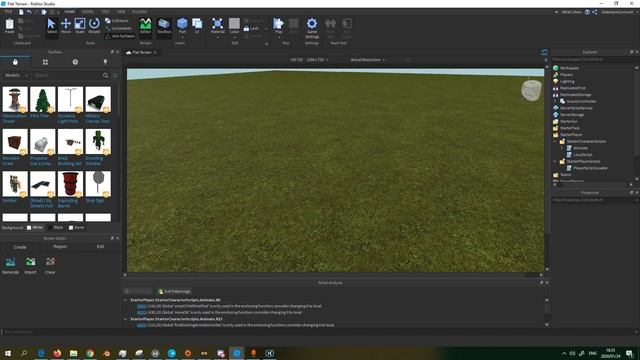Switch to the HOME ribbon tab
Viewport: 640px width, 360px height.
point(70,12)
